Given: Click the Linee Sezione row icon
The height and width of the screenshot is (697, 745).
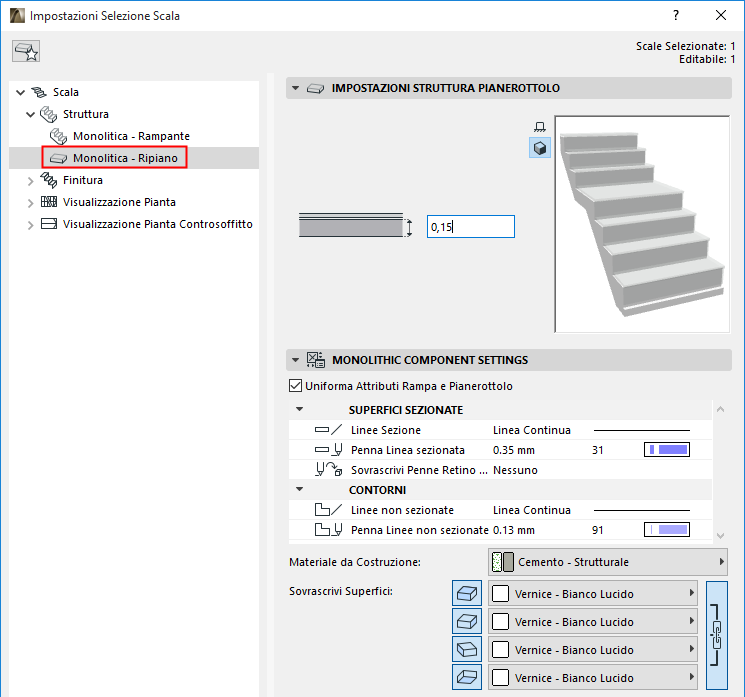Looking at the screenshot, I should (328, 430).
